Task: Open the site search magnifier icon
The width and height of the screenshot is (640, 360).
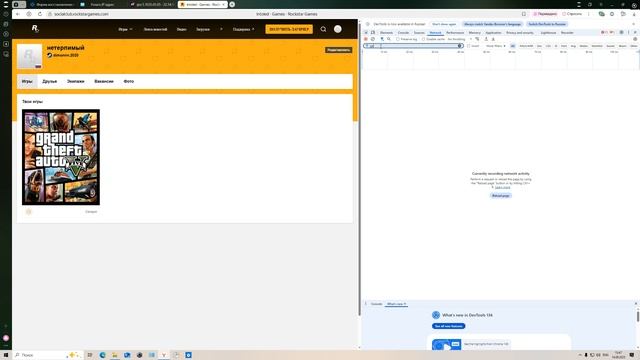Action: (x=323, y=29)
